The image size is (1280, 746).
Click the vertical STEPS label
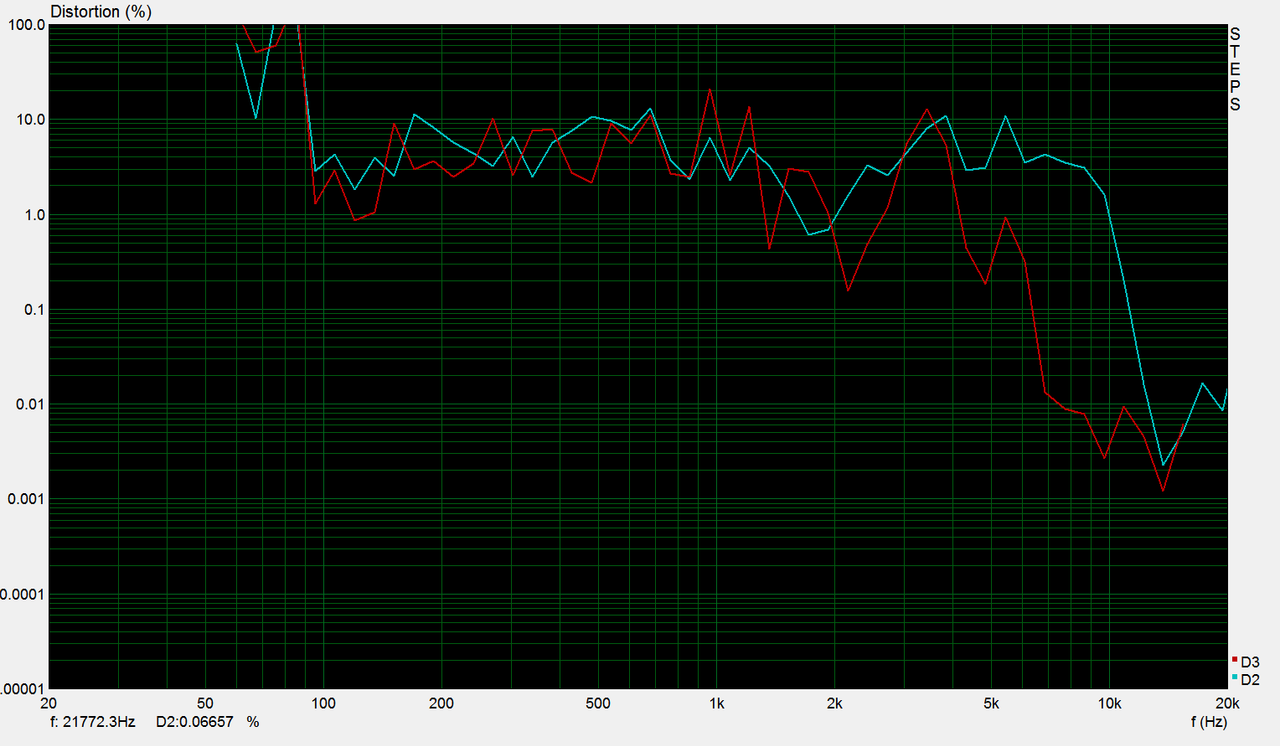click(1235, 69)
